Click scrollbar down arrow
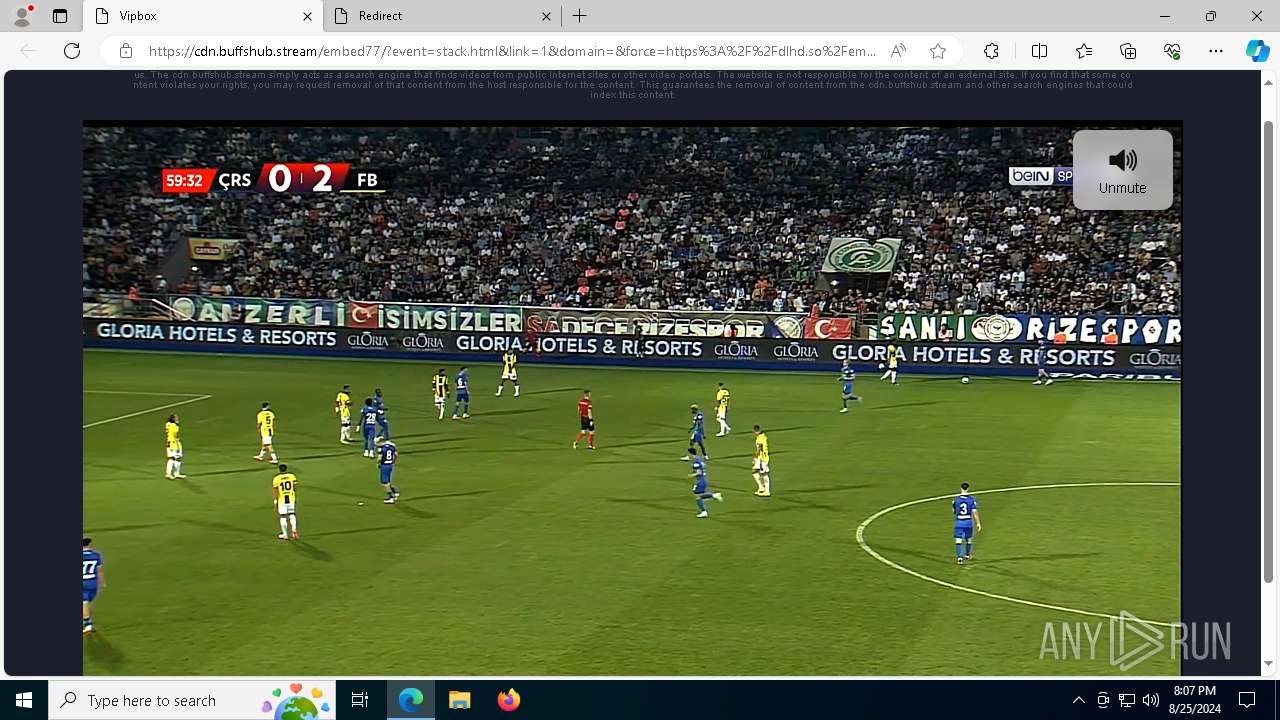 [x=1268, y=663]
